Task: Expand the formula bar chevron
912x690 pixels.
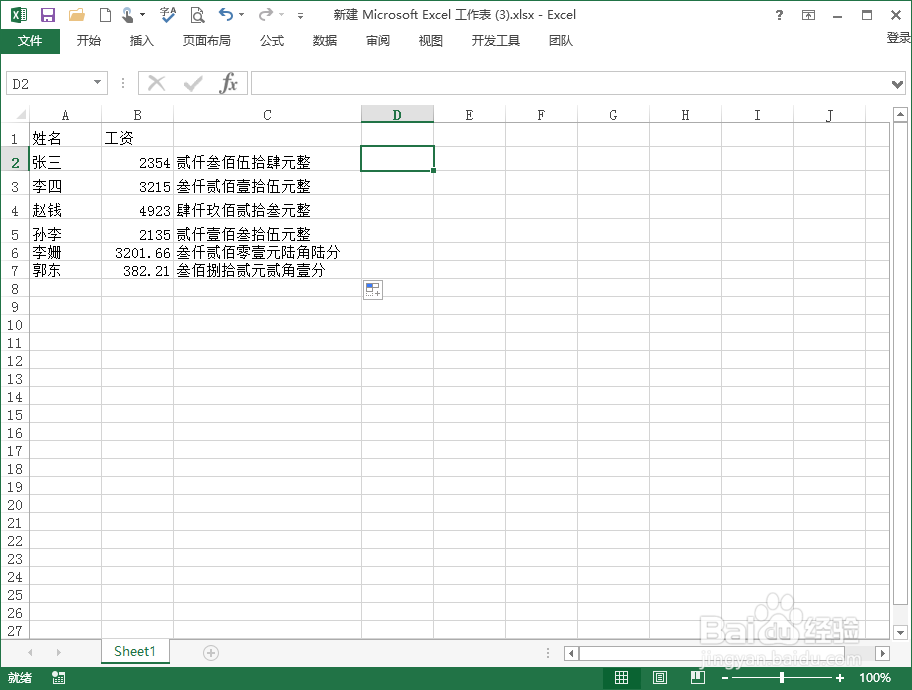Action: coord(897,84)
